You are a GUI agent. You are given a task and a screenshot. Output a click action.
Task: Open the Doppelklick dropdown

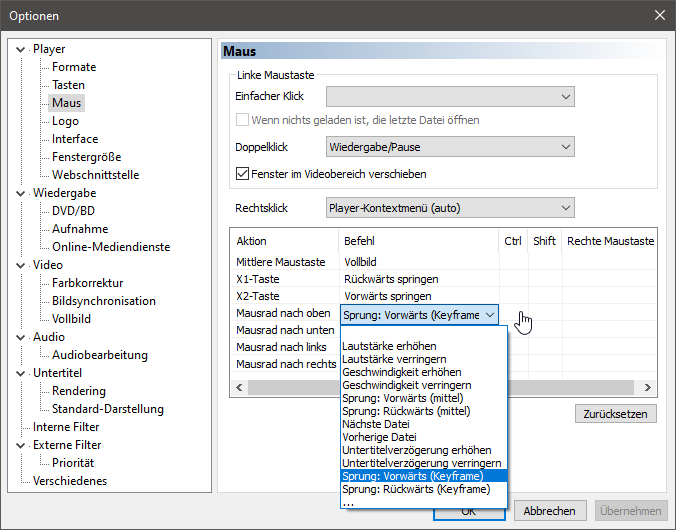[450, 147]
